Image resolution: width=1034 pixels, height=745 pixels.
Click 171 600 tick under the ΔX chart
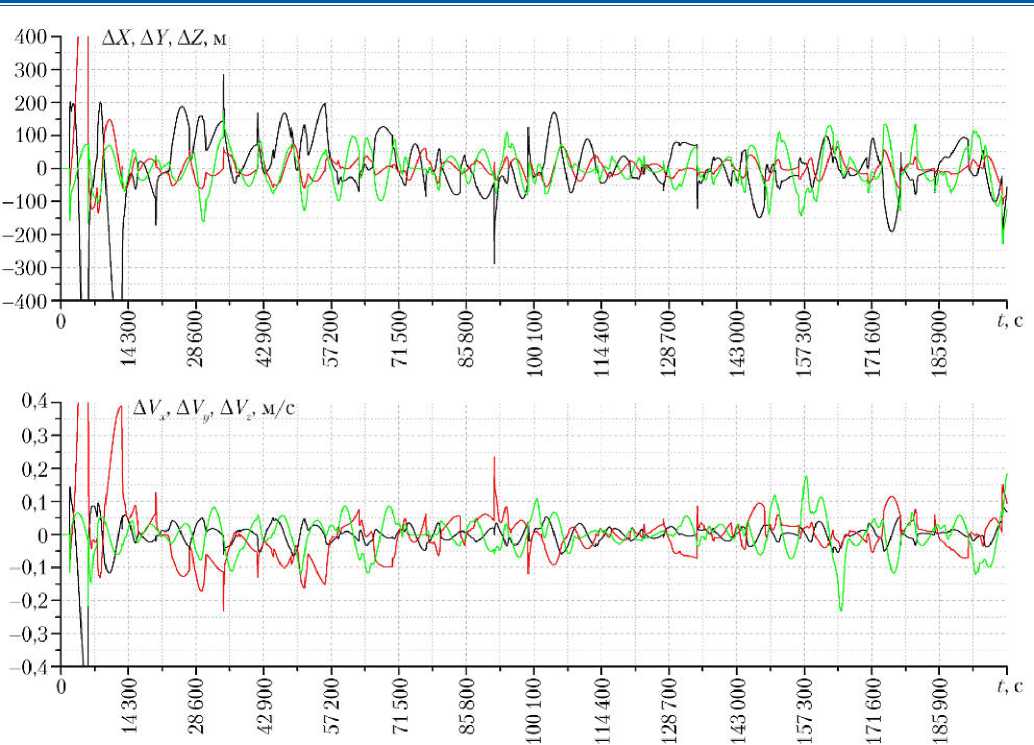pyautogui.click(x=872, y=343)
